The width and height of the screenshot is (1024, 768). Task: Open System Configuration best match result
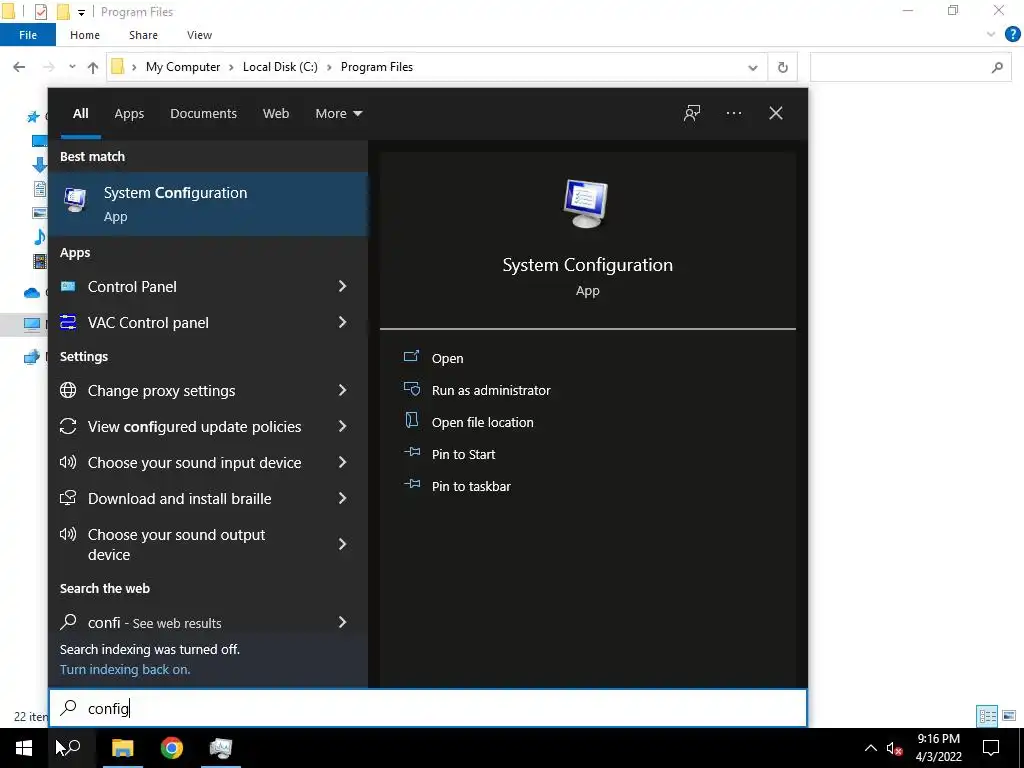(x=208, y=204)
